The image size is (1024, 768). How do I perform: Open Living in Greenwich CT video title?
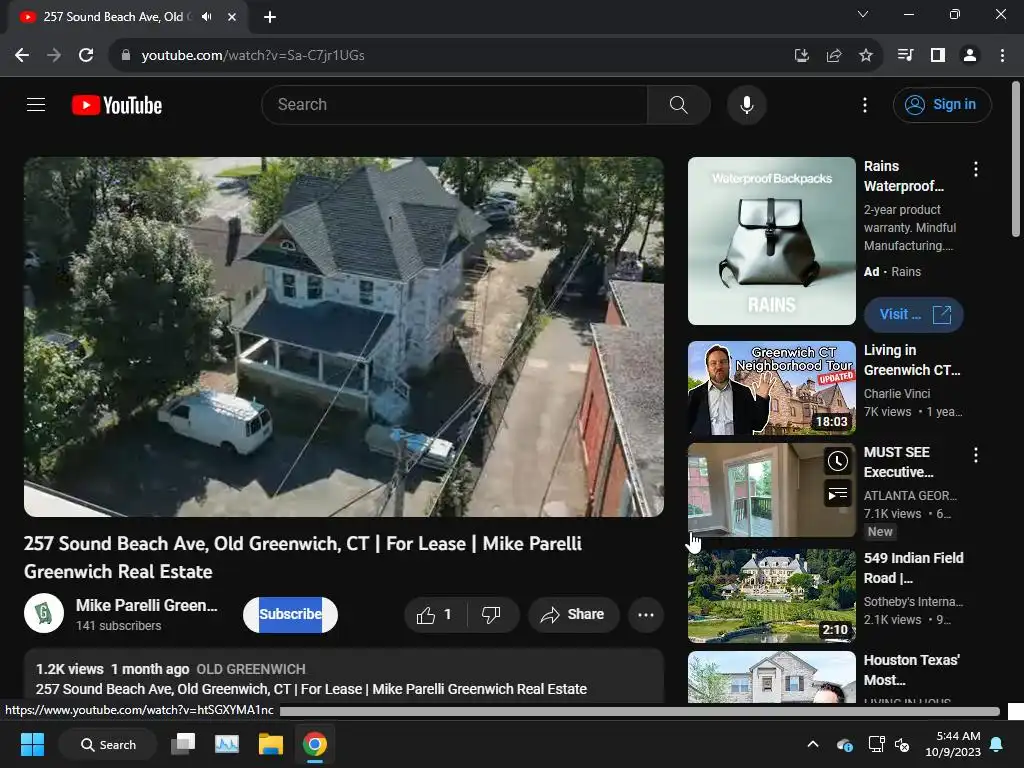coord(912,360)
